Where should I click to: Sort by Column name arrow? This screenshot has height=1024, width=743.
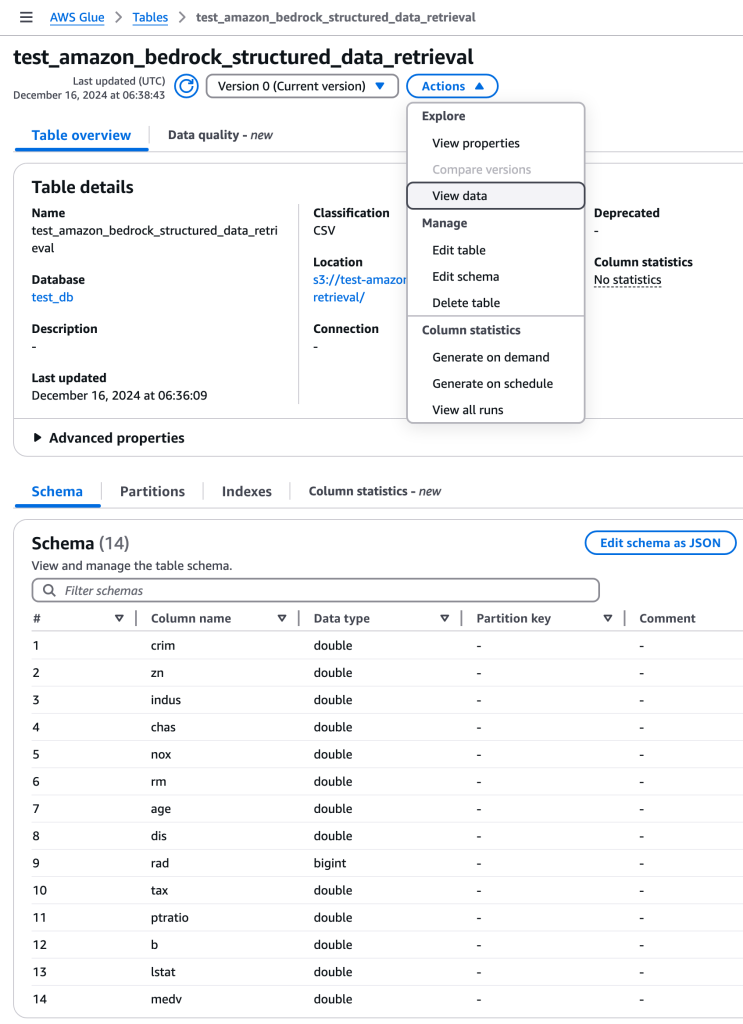[282, 618]
